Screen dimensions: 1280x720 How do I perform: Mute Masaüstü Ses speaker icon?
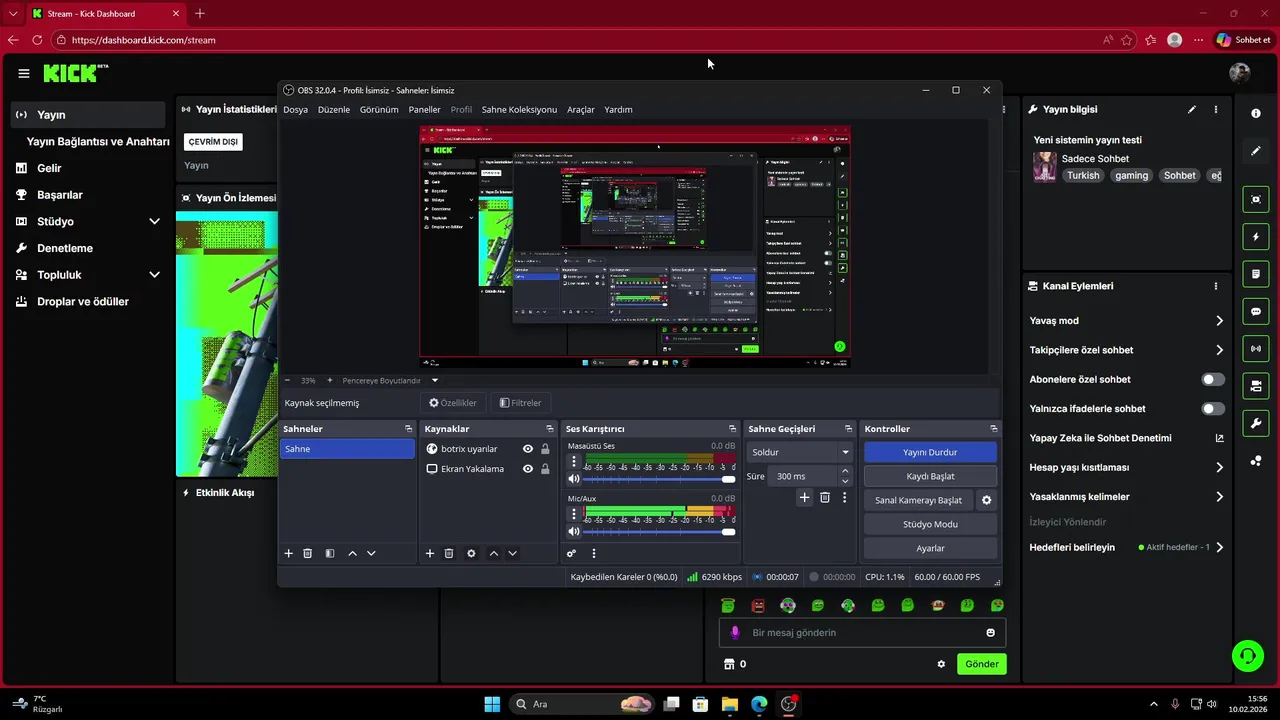tap(574, 479)
